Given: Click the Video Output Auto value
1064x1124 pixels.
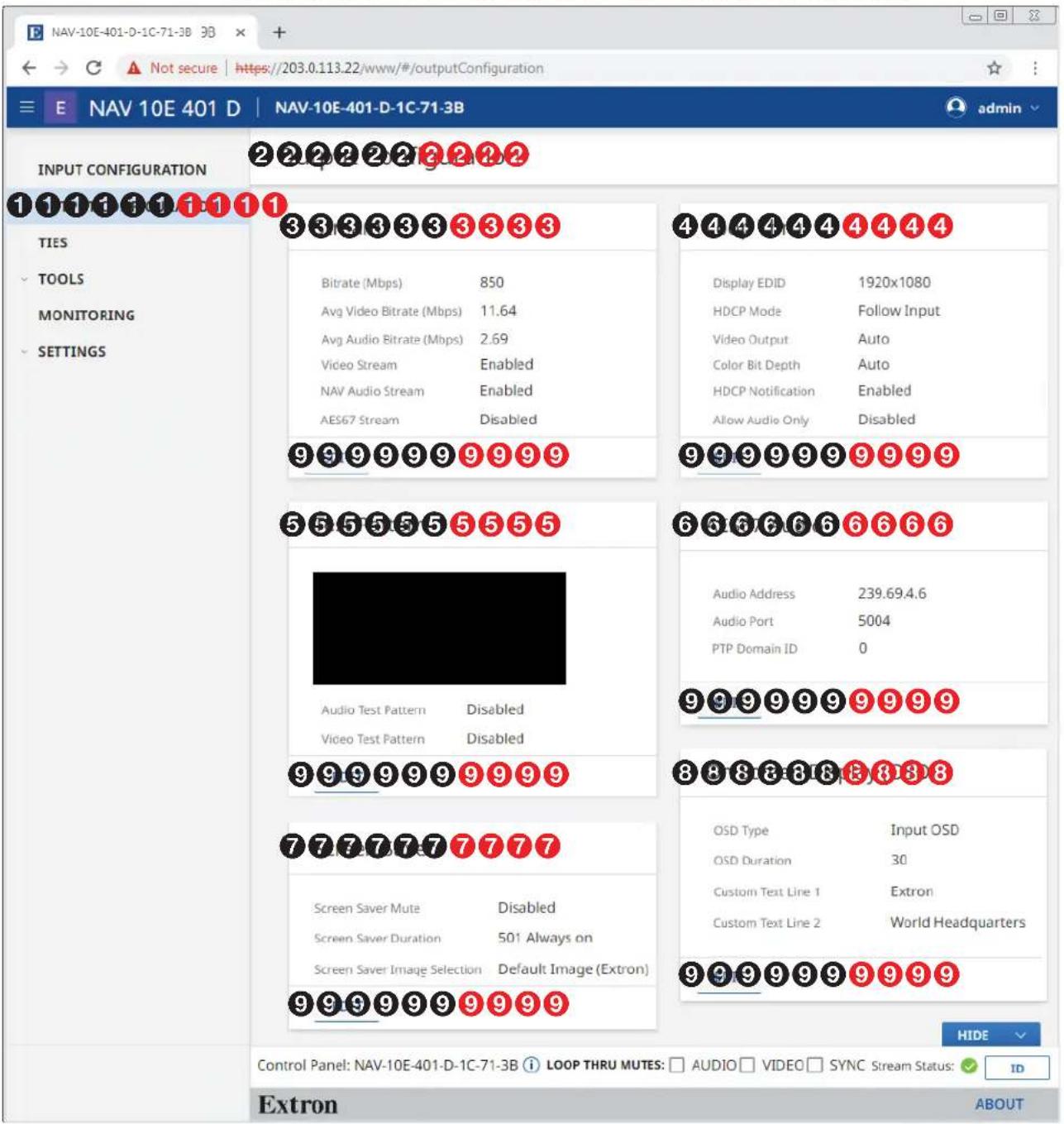Looking at the screenshot, I should (874, 339).
